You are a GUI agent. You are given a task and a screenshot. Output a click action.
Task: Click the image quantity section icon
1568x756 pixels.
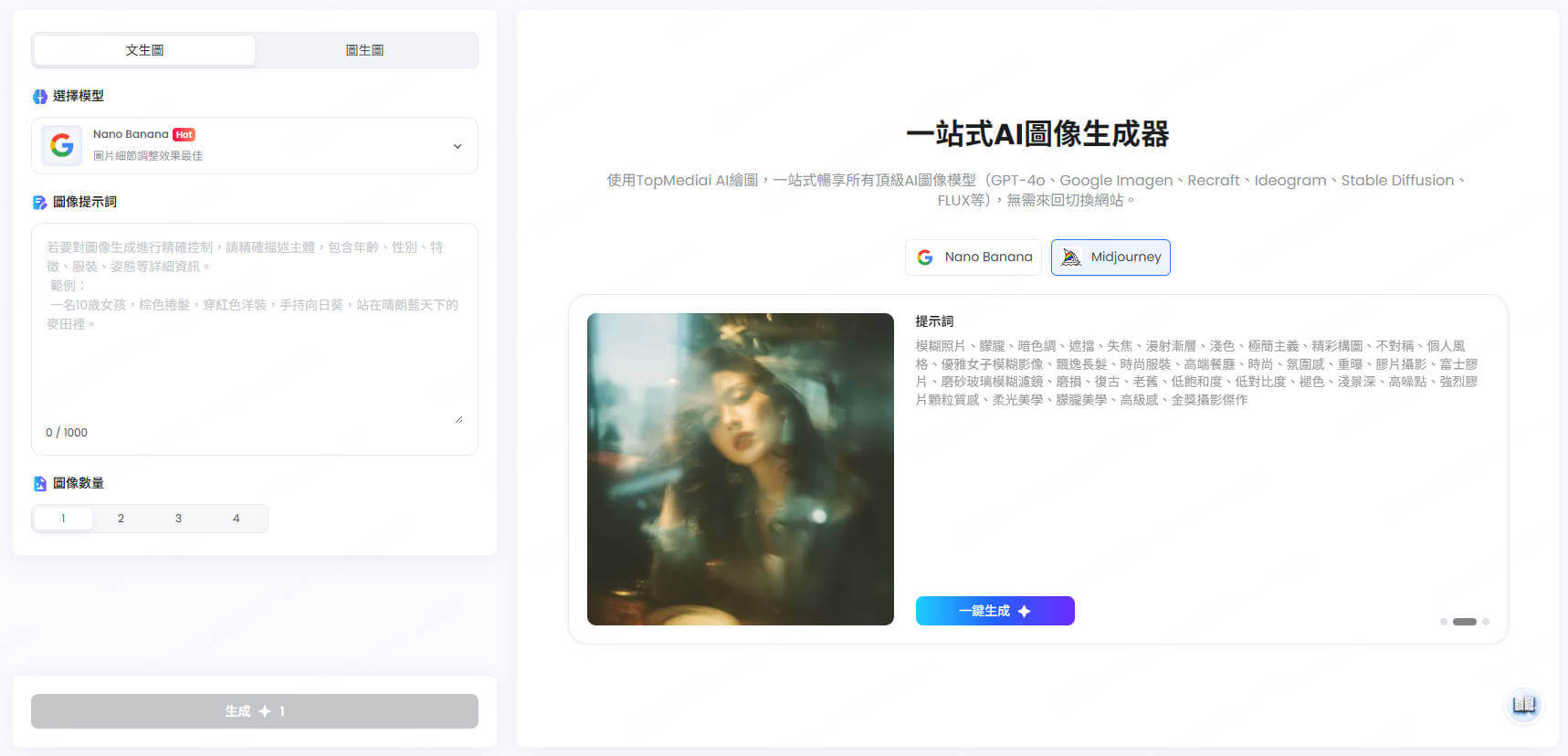pyautogui.click(x=40, y=484)
